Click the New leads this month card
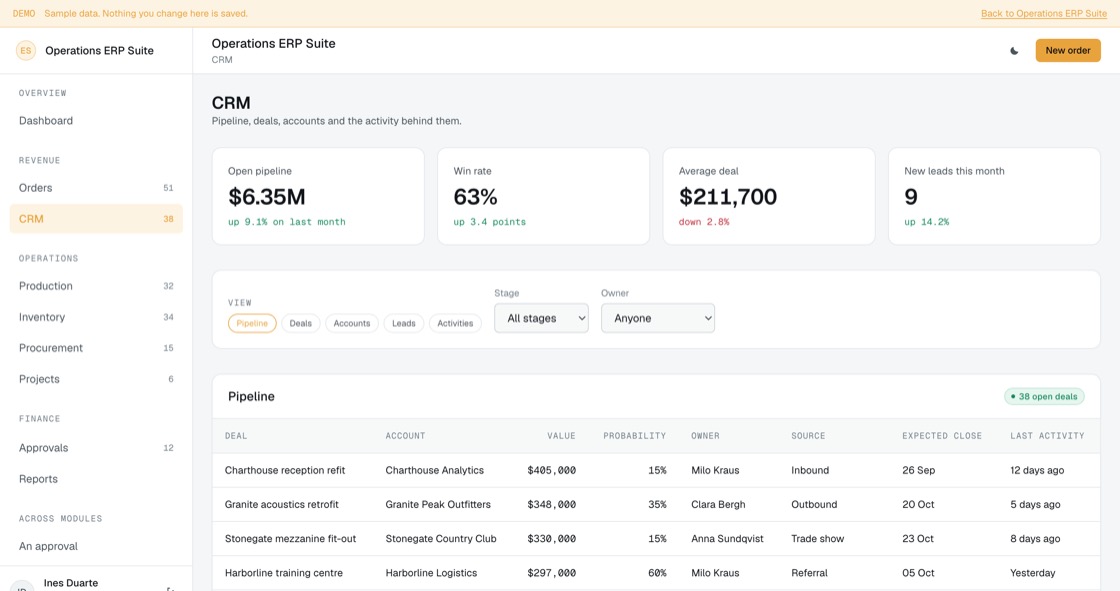 tap(994, 197)
